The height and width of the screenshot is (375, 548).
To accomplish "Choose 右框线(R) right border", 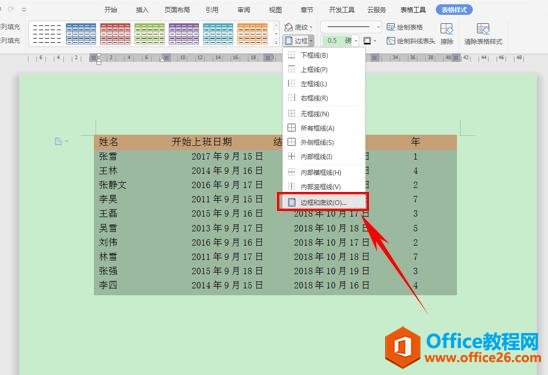I will click(324, 98).
